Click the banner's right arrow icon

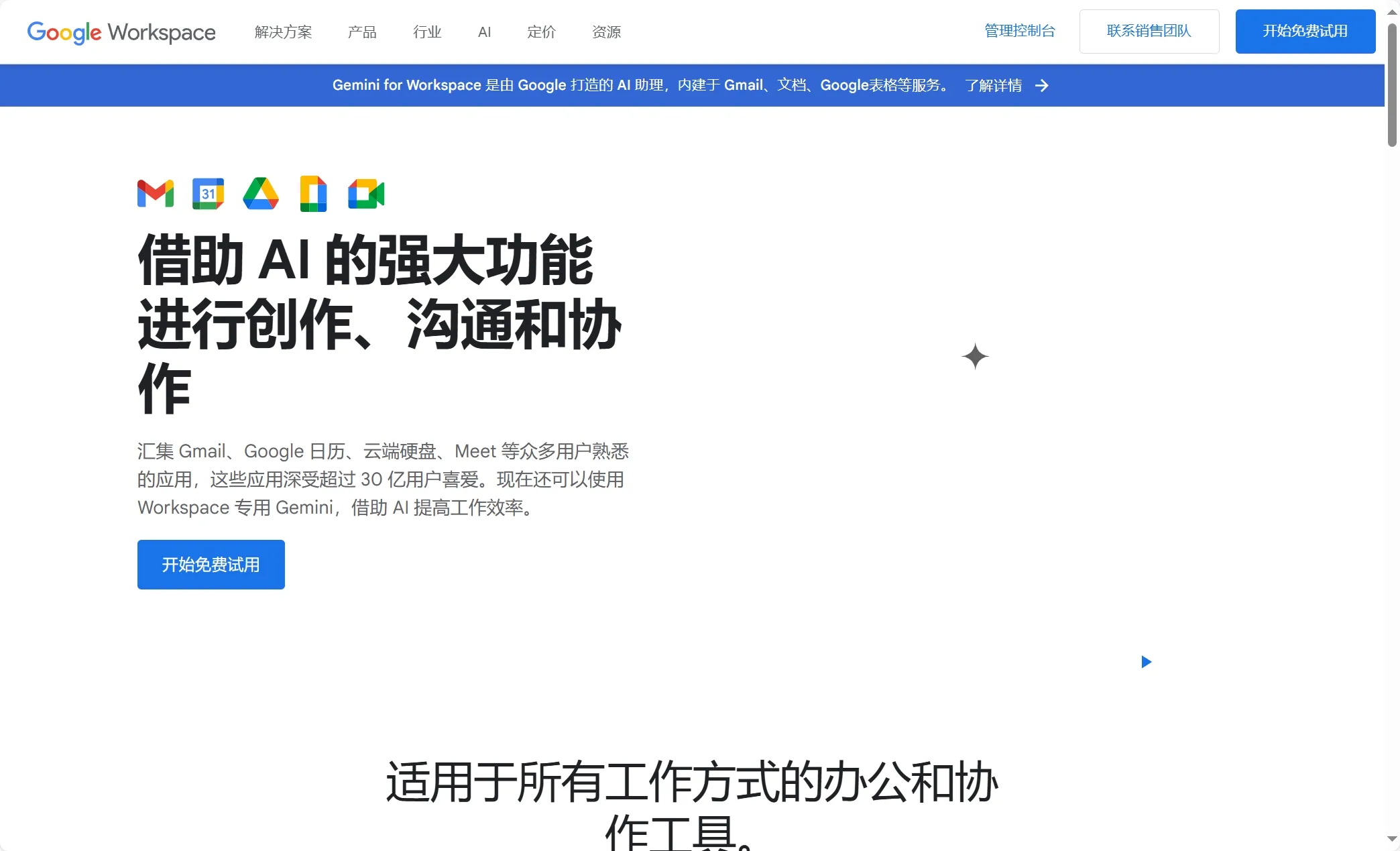[x=1041, y=85]
